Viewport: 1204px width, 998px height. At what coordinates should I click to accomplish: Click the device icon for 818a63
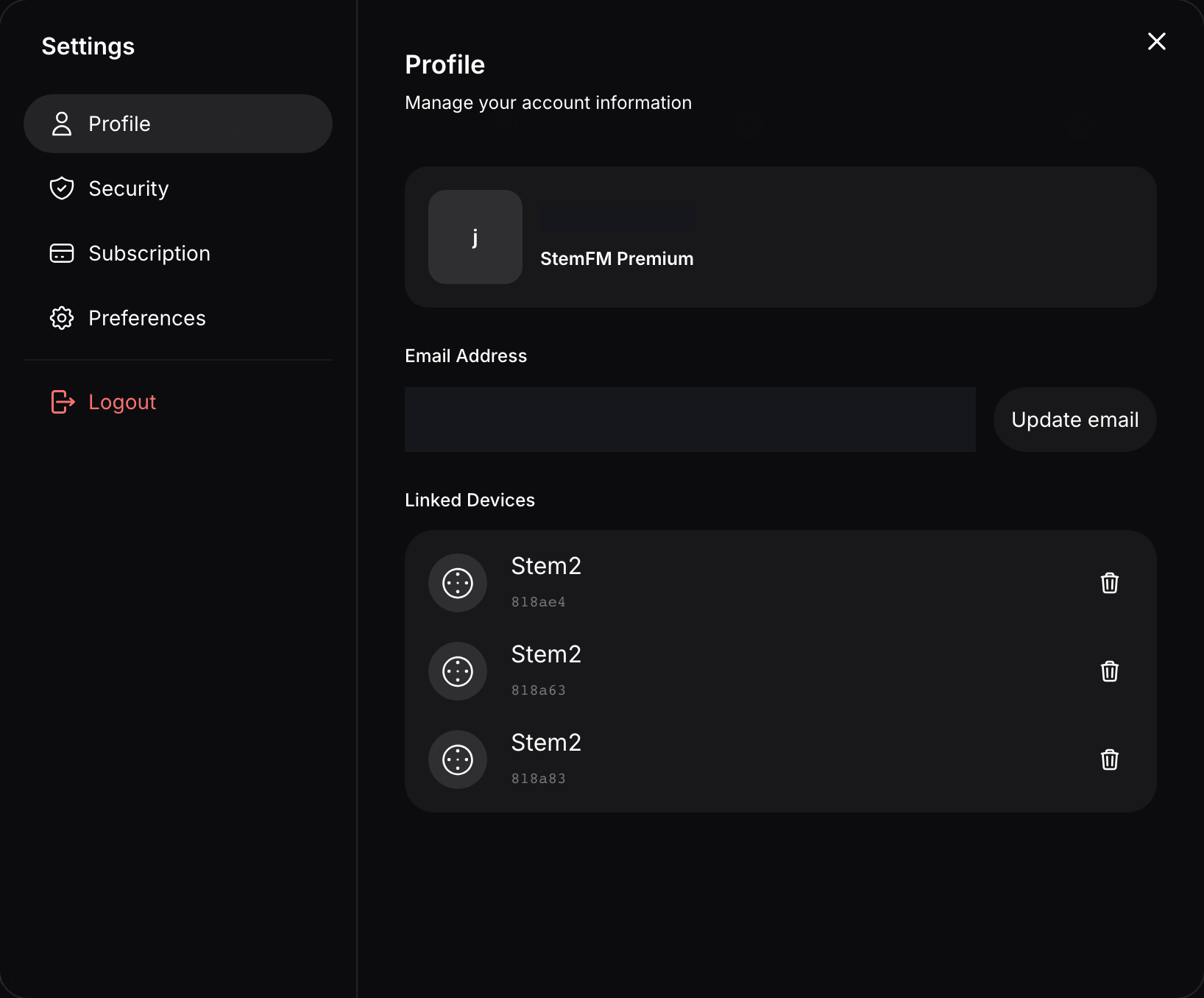[x=458, y=671]
